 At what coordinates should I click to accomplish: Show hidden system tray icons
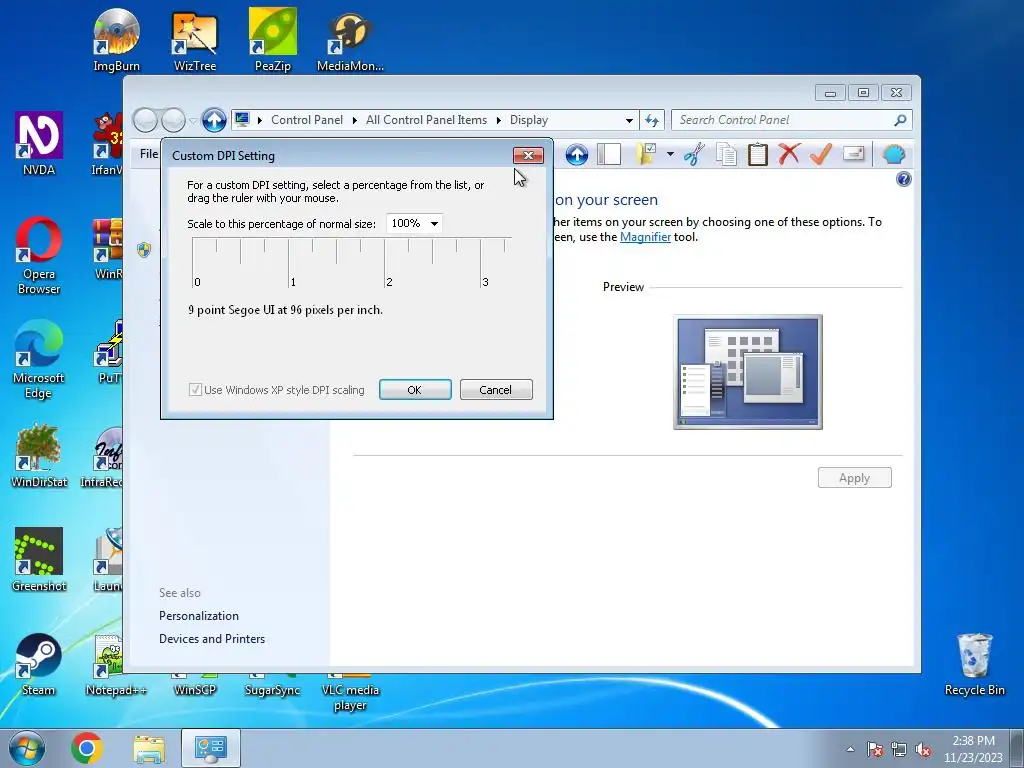click(850, 749)
